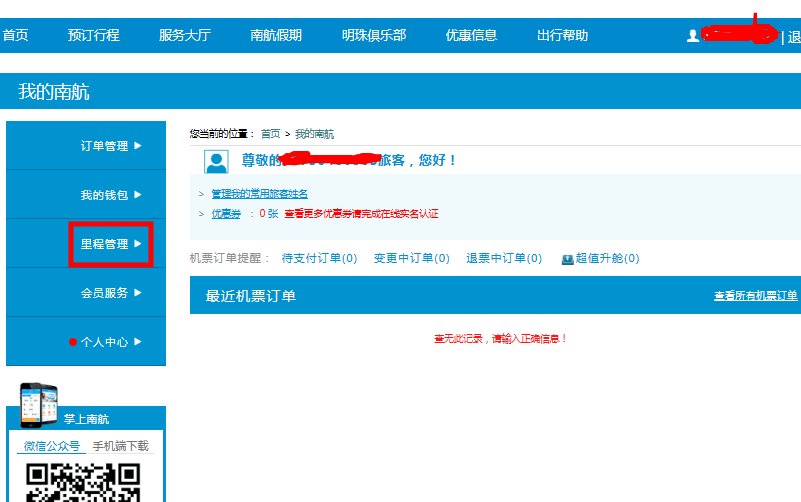The image size is (801, 502).
Task: Click the 我的南航 page title
Action: pos(54,92)
